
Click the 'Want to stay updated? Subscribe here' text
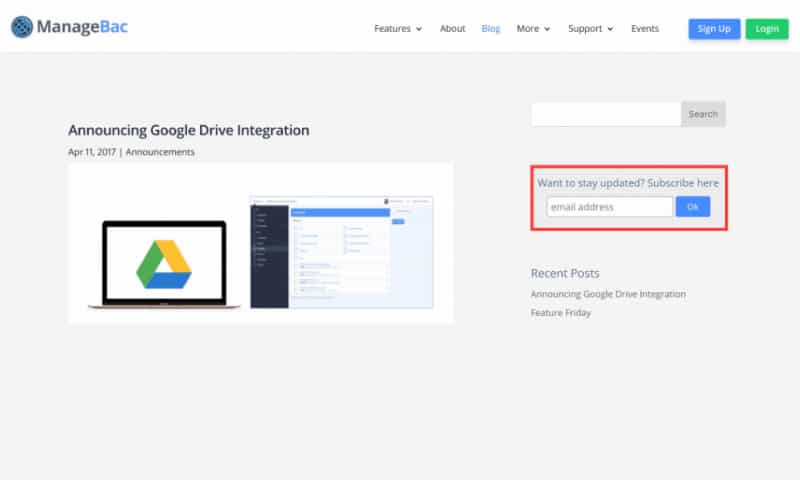pyautogui.click(x=628, y=183)
